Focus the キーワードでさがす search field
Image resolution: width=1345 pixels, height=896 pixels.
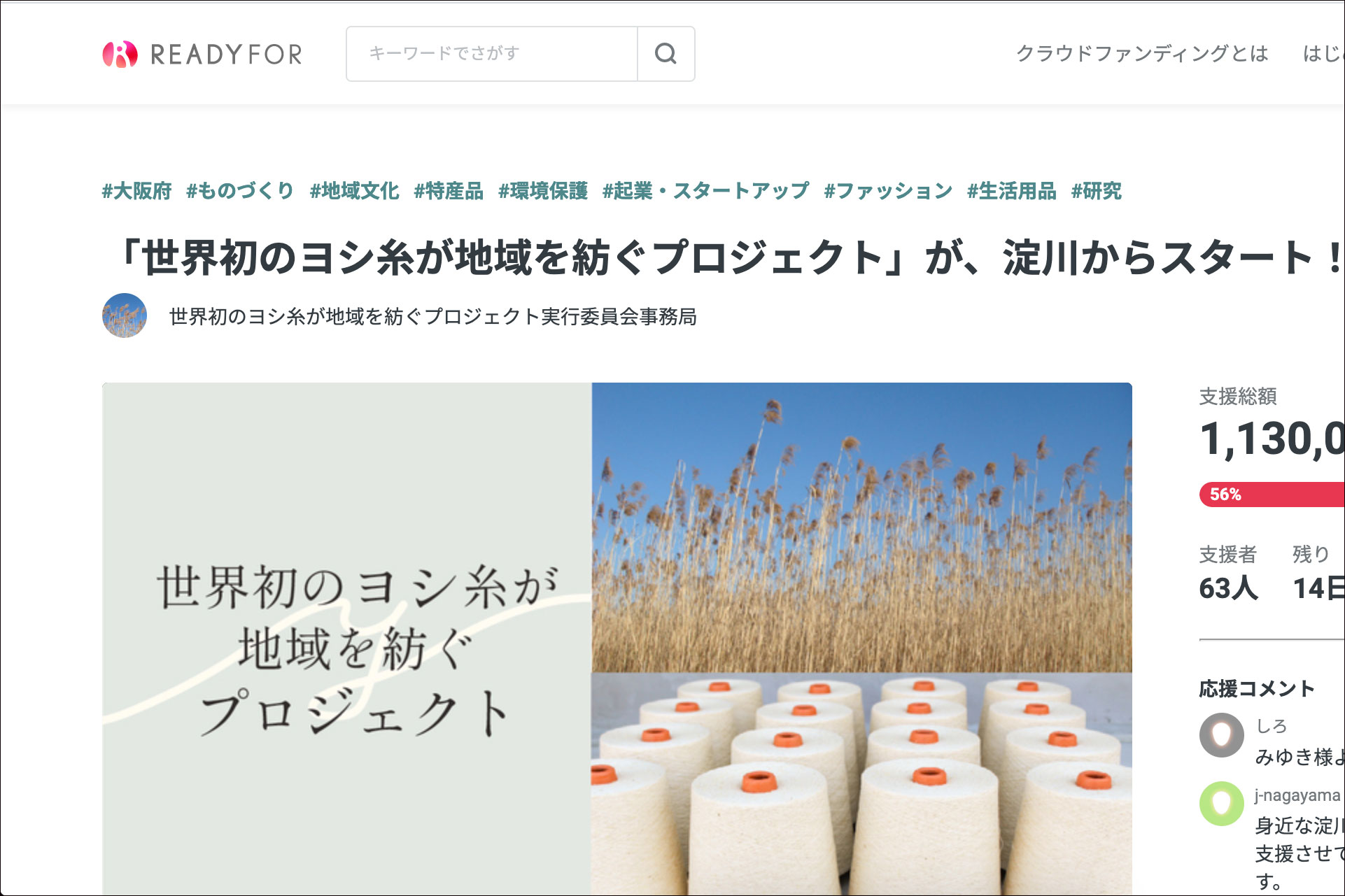pos(492,54)
